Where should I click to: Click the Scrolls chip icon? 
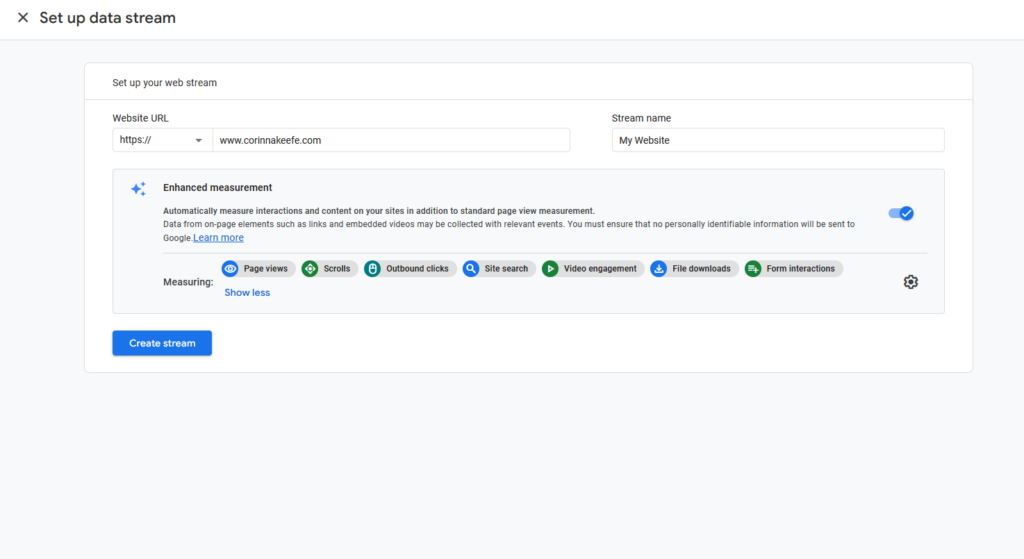(310, 269)
